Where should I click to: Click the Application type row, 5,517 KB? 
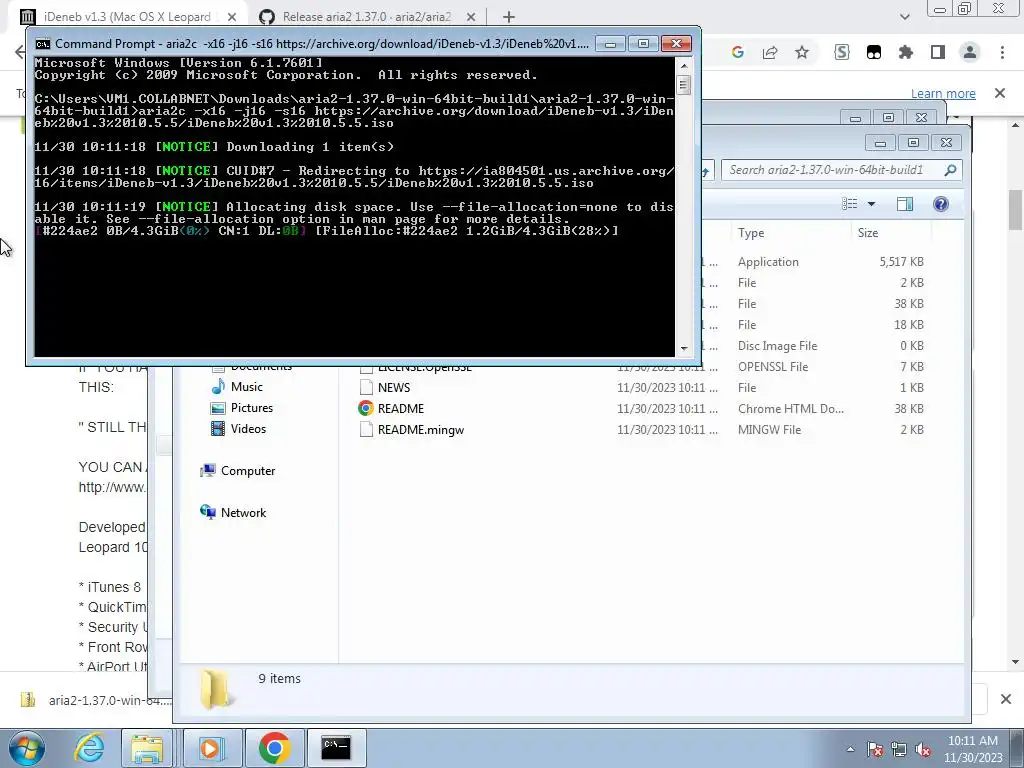click(x=831, y=262)
